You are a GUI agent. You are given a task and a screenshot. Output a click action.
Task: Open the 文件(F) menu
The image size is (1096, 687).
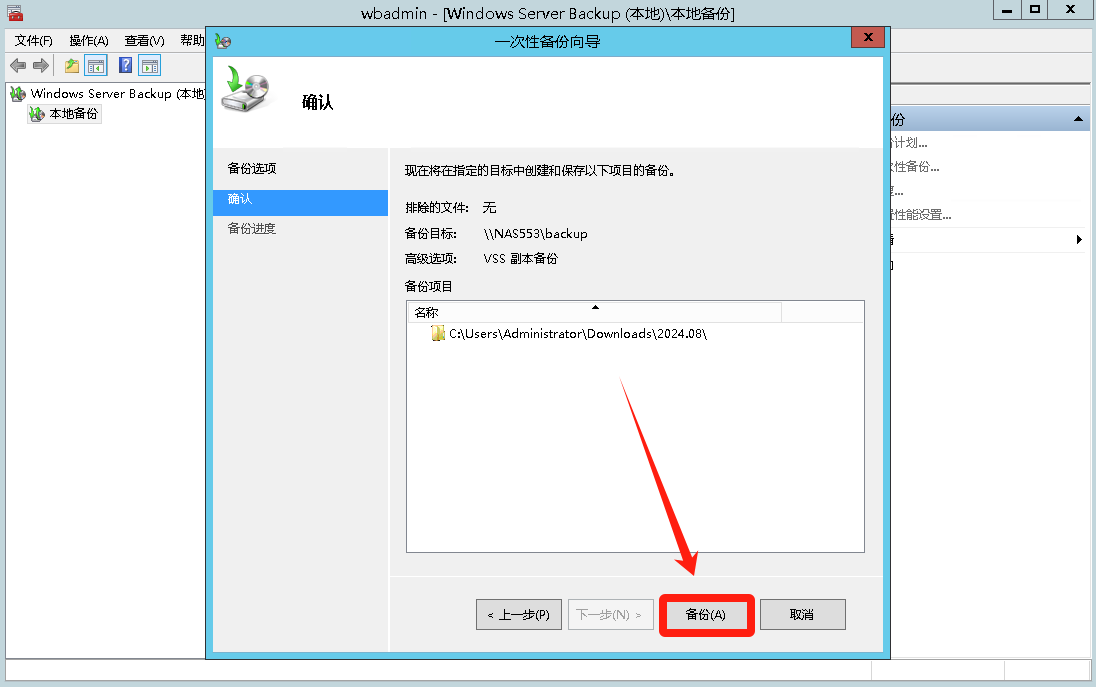[x=34, y=41]
